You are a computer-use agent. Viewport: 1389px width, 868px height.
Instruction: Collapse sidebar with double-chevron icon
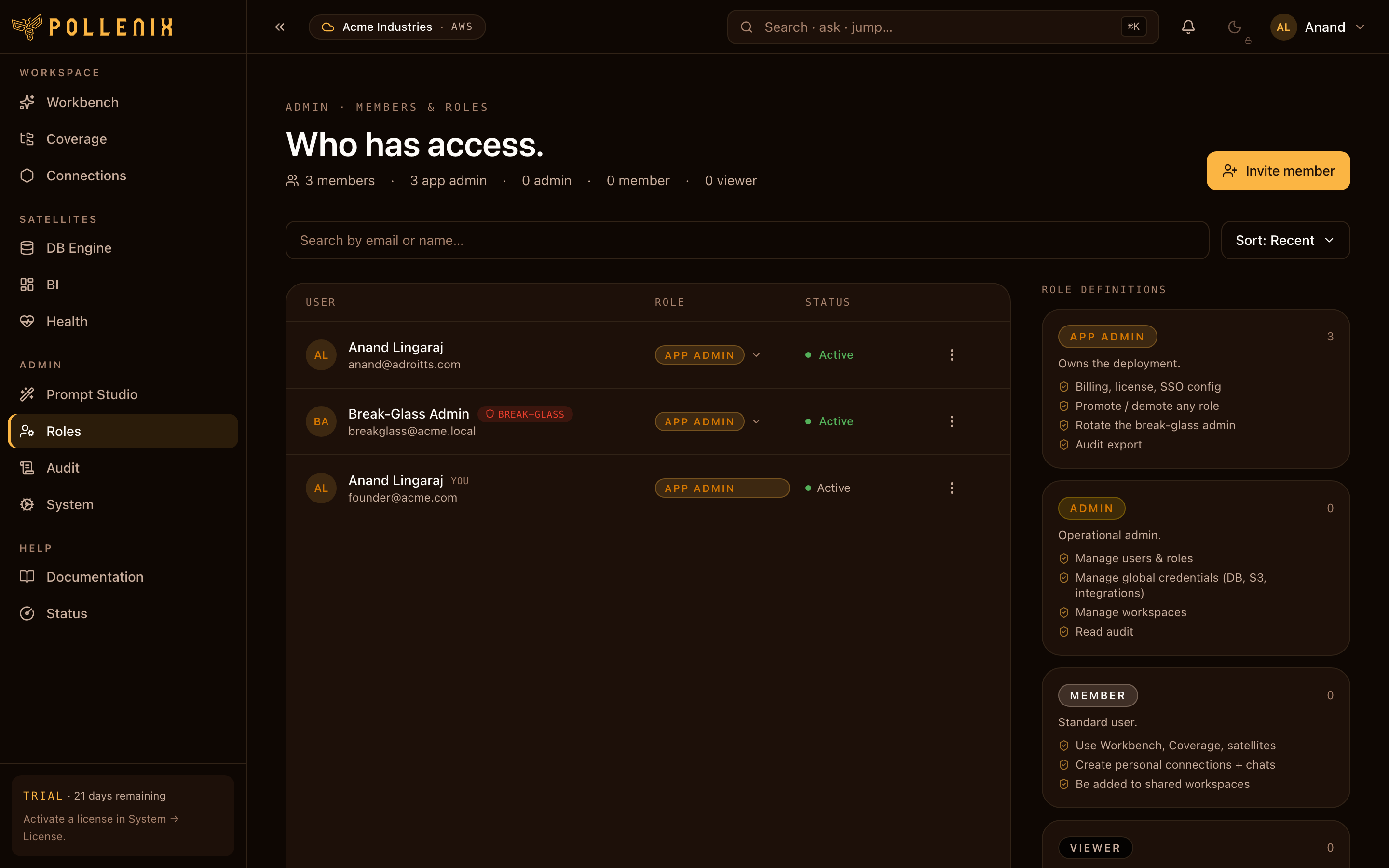(280, 27)
